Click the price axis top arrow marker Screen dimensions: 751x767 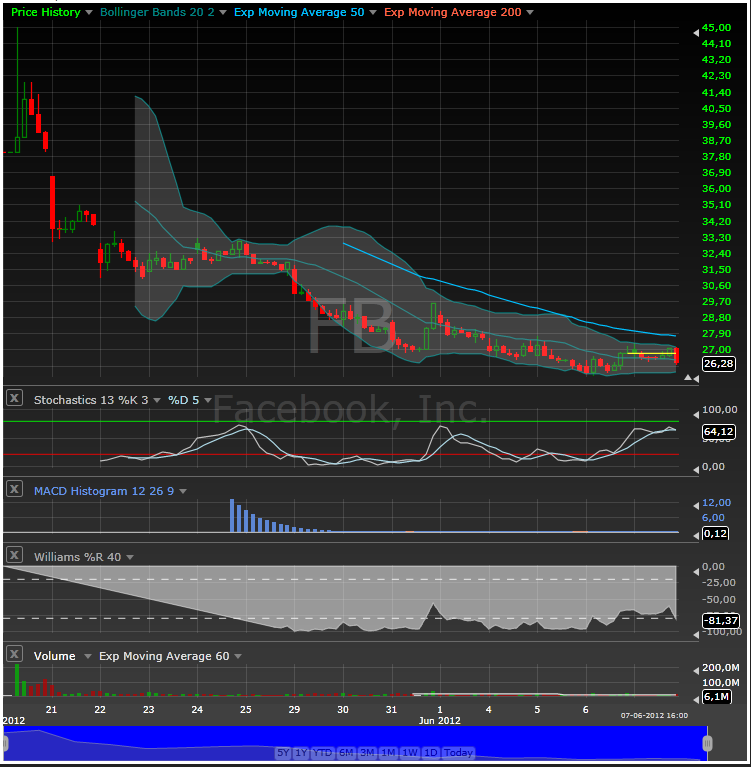[x=696, y=33]
